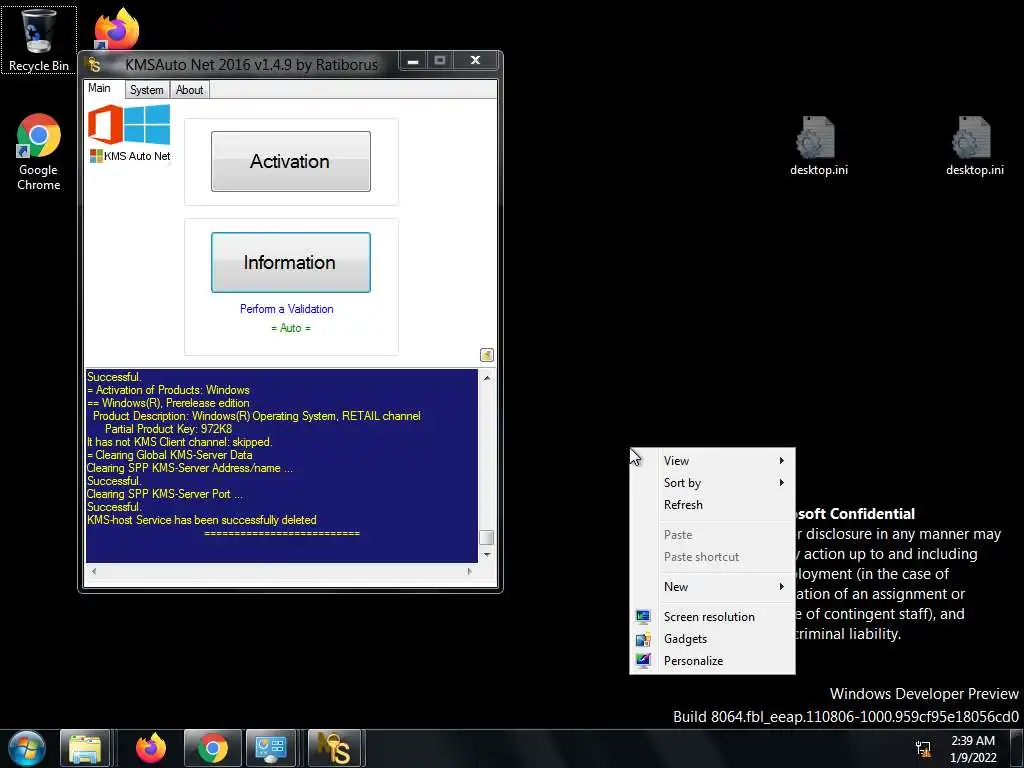This screenshot has height=768, width=1024.
Task: Click the log scrollbar down arrow
Action: click(x=487, y=554)
